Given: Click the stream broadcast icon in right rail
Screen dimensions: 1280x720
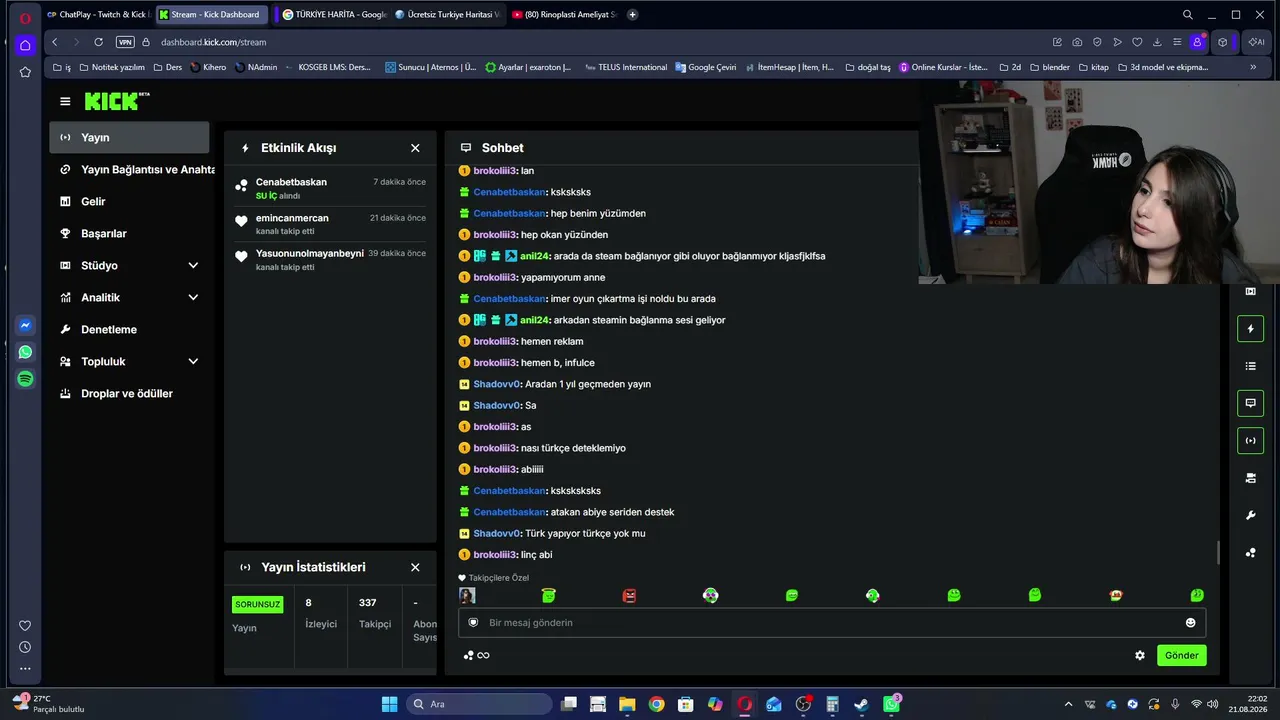Looking at the screenshot, I should point(1250,440).
